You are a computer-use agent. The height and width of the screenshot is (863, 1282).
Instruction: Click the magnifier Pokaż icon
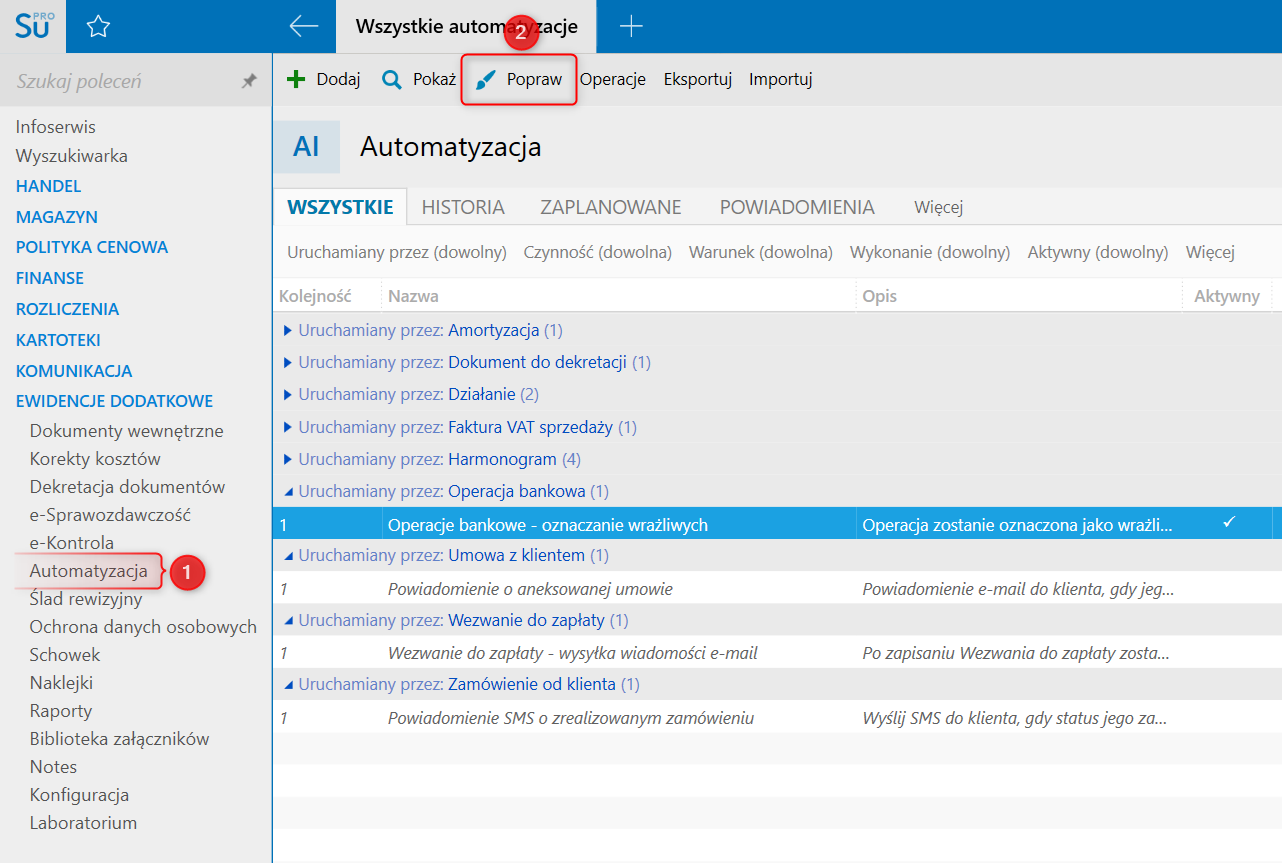392,80
